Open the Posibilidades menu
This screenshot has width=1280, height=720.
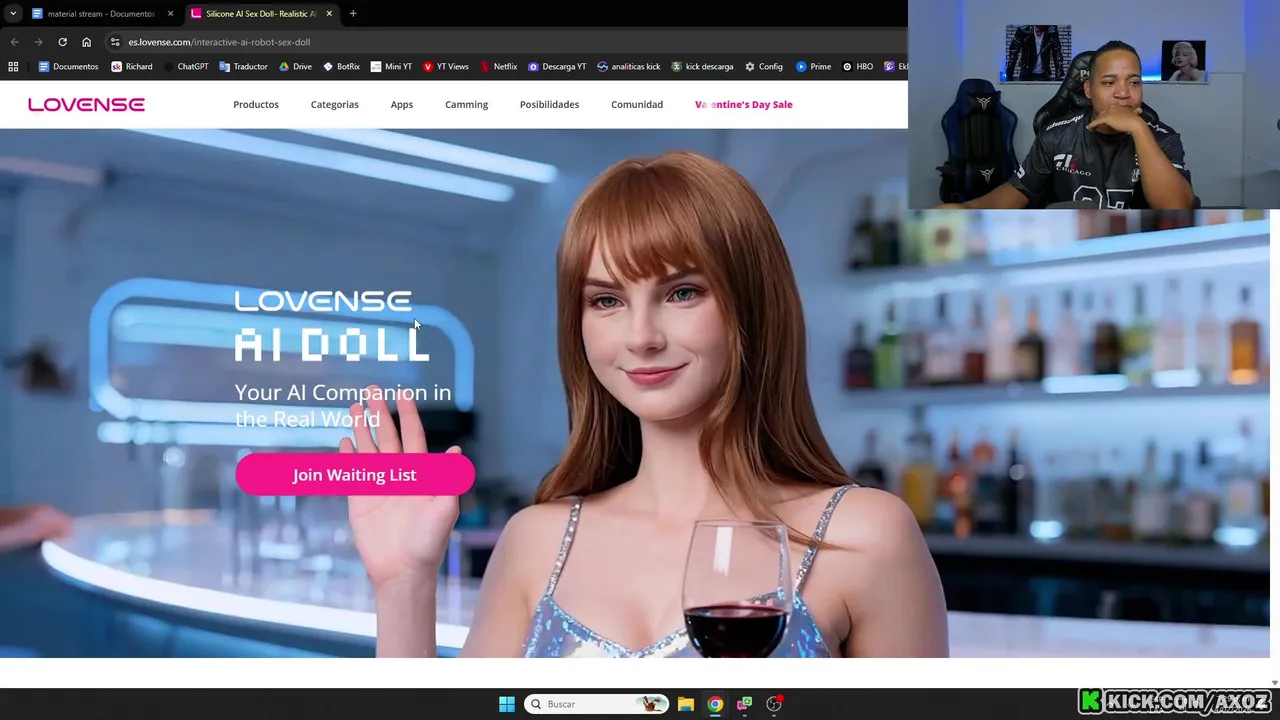(x=549, y=104)
